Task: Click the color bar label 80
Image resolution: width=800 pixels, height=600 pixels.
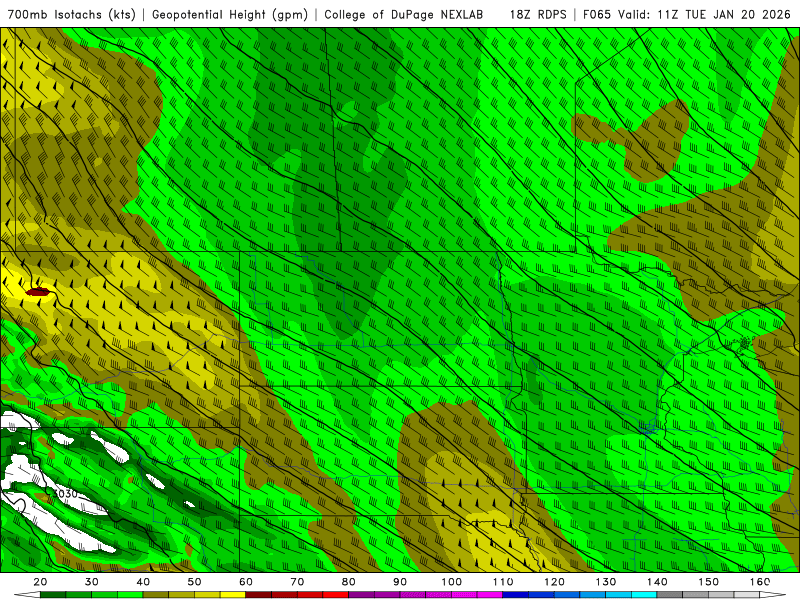Action: tap(348, 582)
